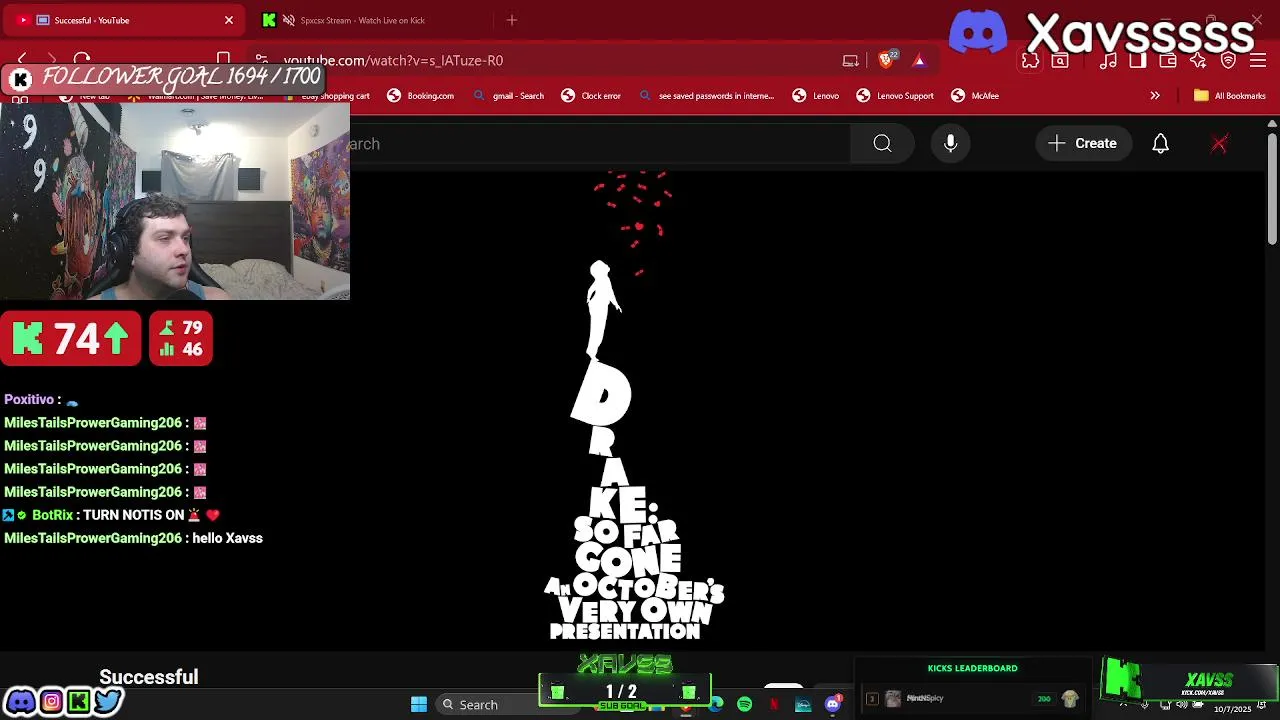
Task: Open Netflix from the taskbar
Action: click(774, 705)
